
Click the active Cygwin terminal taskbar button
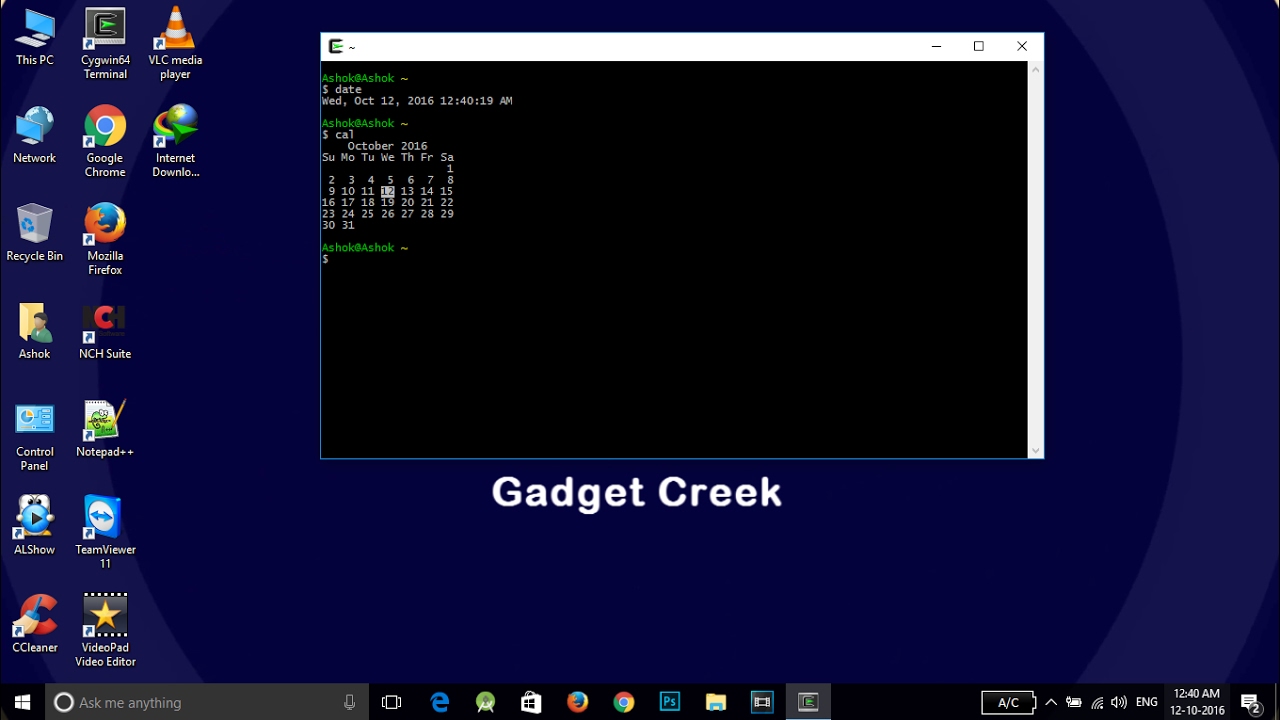pos(808,702)
